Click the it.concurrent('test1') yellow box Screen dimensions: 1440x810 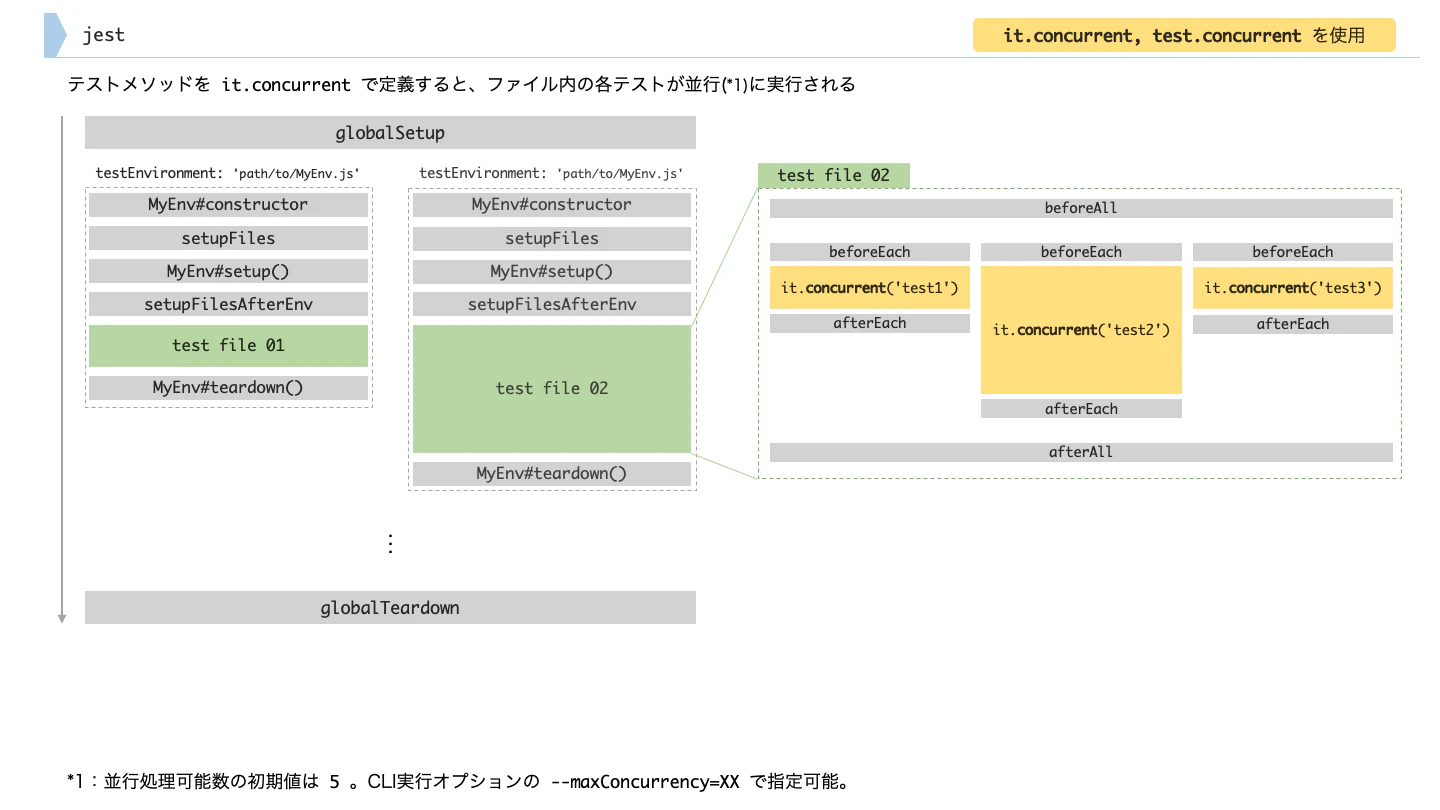click(x=870, y=288)
